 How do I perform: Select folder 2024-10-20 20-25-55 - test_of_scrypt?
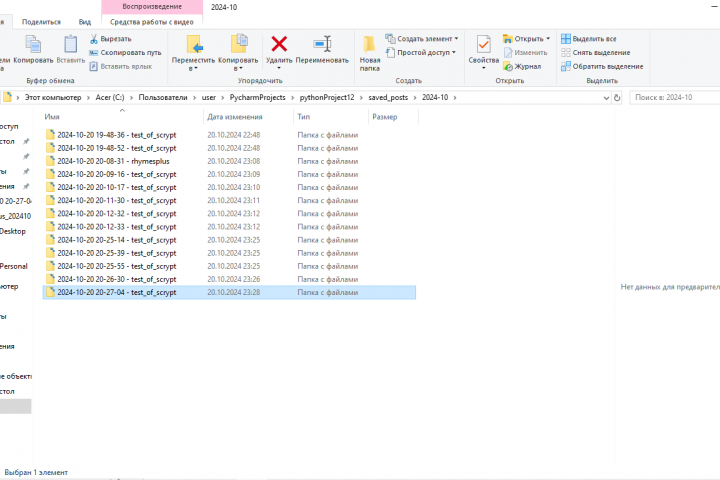tap(117, 266)
